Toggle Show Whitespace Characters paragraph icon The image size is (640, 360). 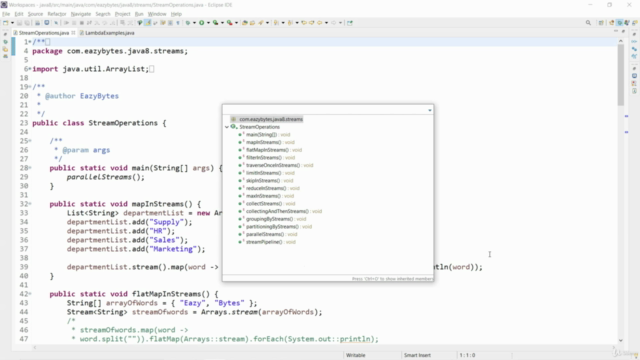tap(178, 23)
